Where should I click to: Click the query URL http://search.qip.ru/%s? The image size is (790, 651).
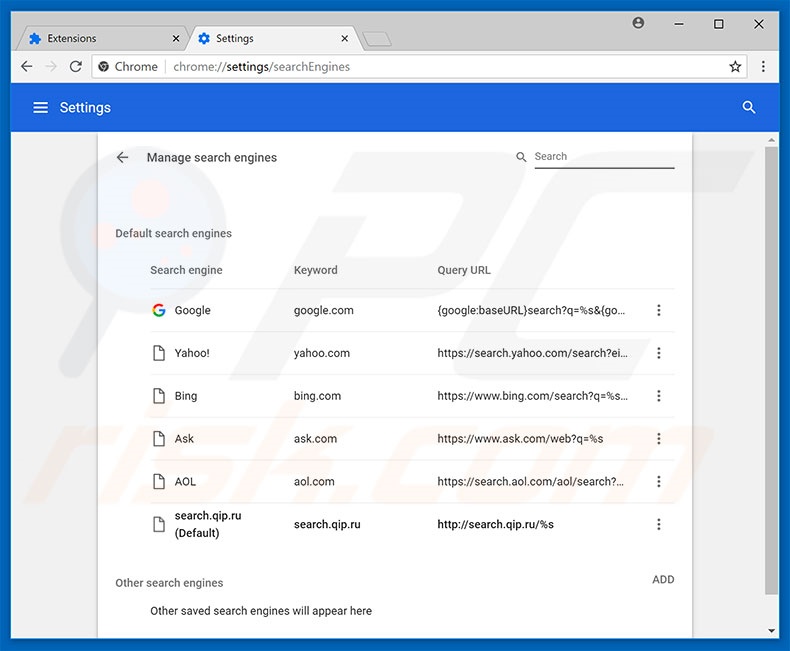[496, 525]
